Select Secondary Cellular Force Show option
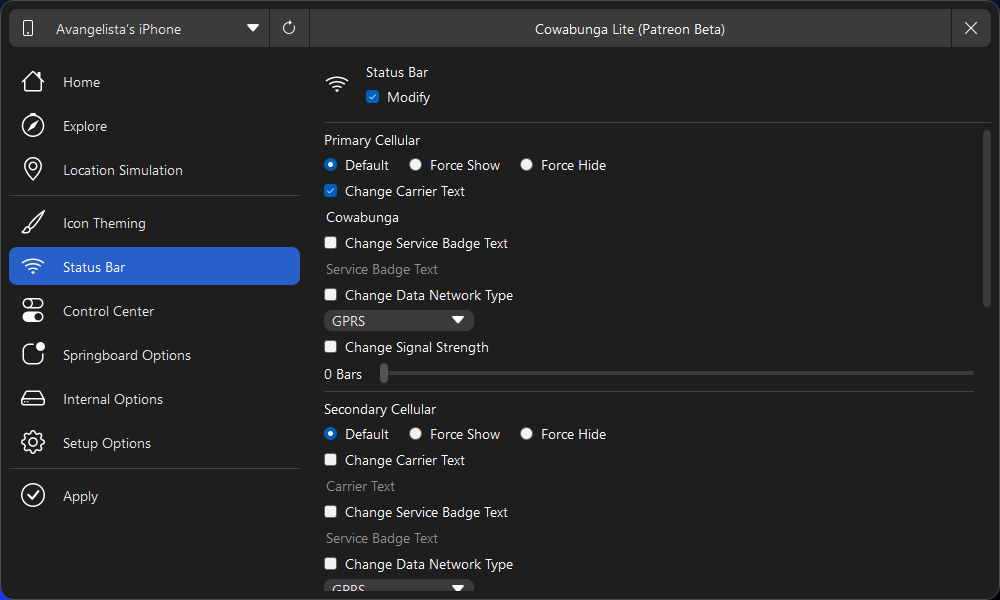The height and width of the screenshot is (600, 1000). pyautogui.click(x=415, y=434)
